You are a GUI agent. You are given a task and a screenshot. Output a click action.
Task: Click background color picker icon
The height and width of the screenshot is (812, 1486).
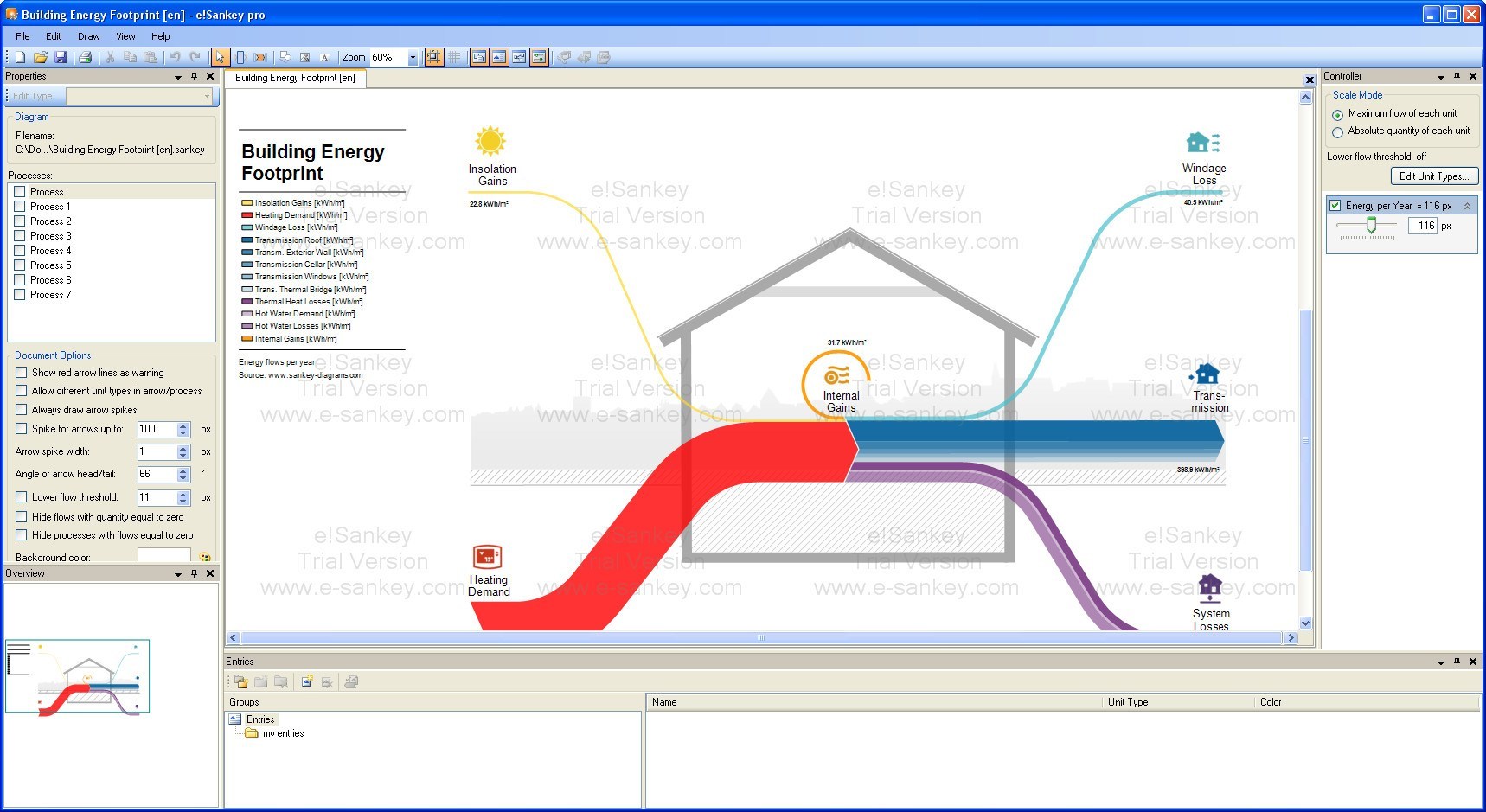click(x=205, y=558)
